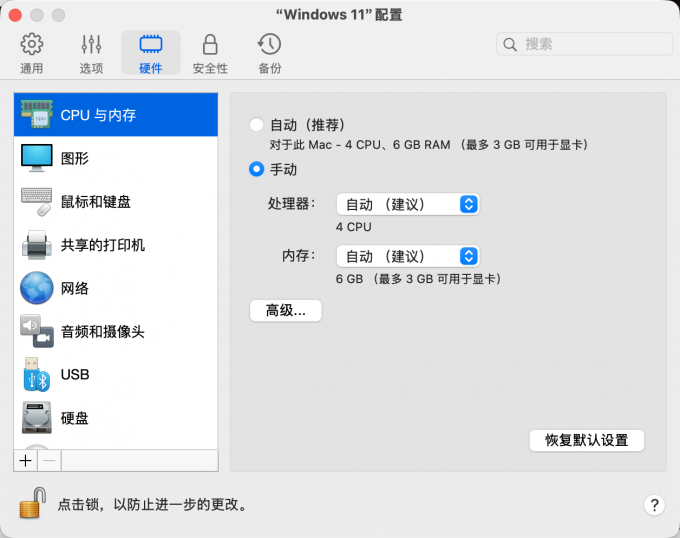This screenshot has height=538, width=680.
Task: Open the 处理器 dropdown
Action: (408, 204)
